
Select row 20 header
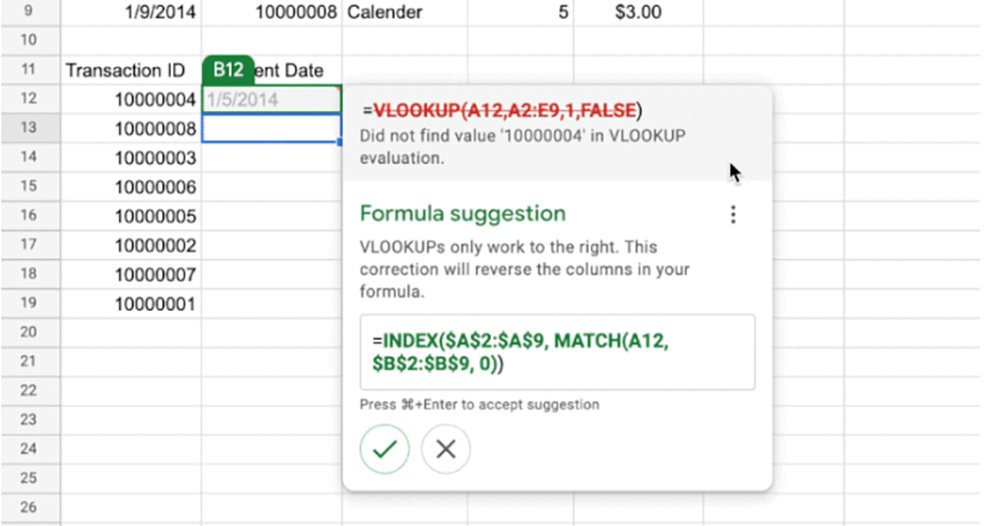click(30, 332)
